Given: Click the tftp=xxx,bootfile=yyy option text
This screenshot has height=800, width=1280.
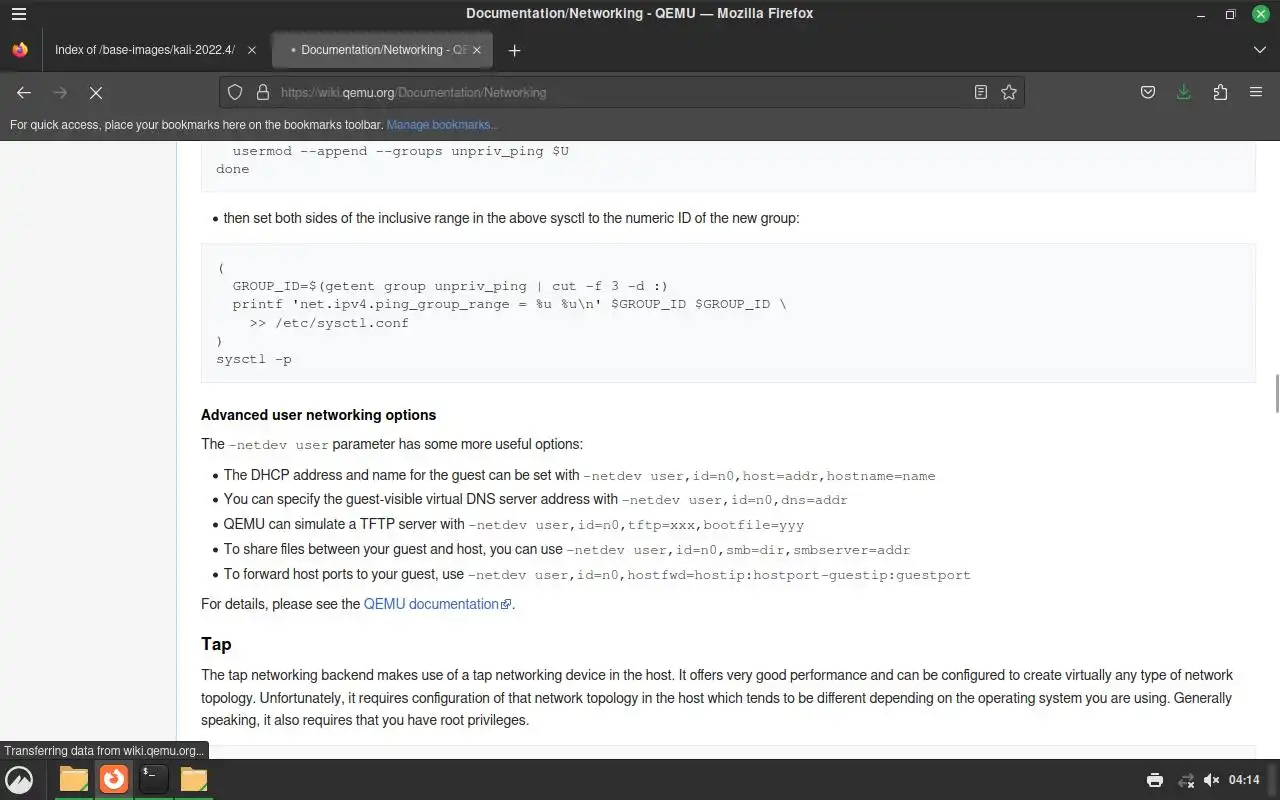Looking at the screenshot, I should coord(715,525).
